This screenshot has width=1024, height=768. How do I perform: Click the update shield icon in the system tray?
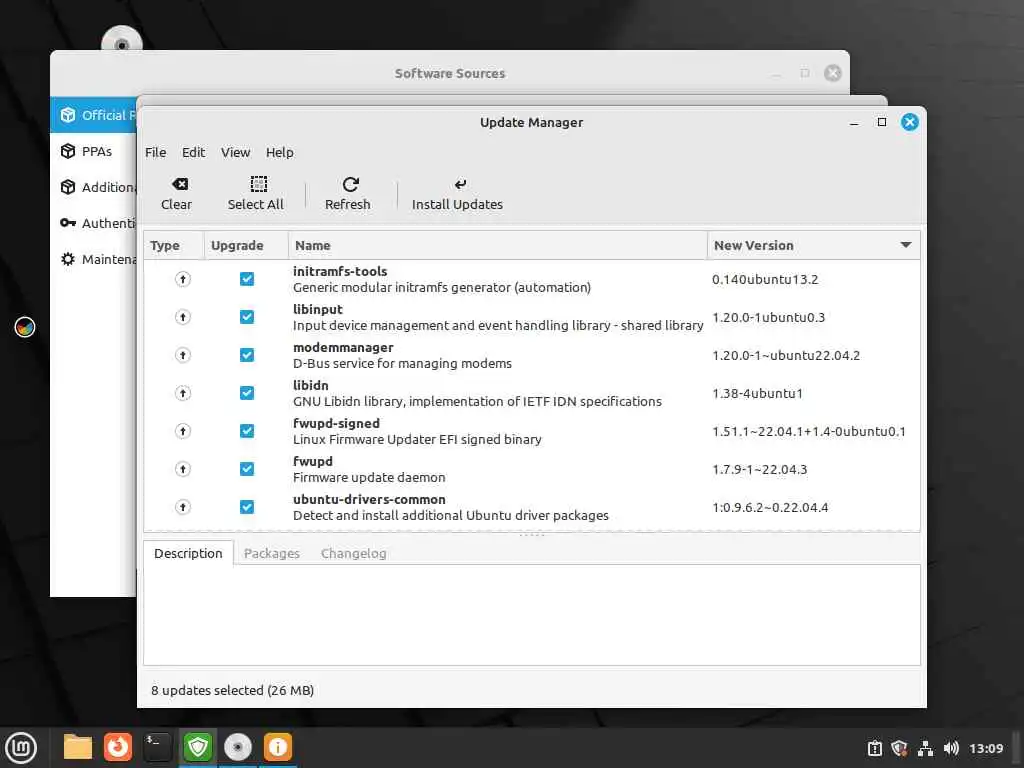coord(899,748)
